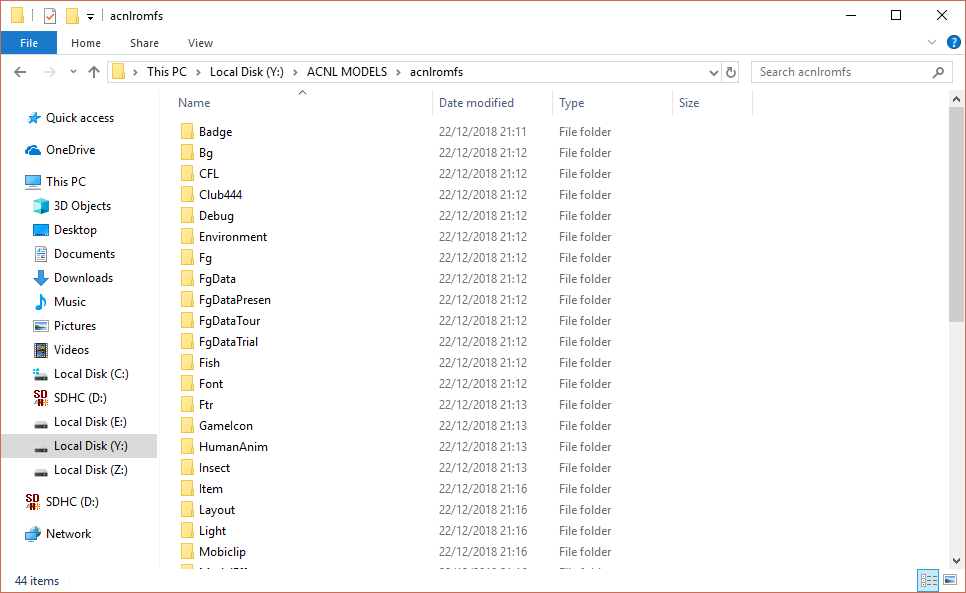Sort by the Date modified column header

click(477, 103)
